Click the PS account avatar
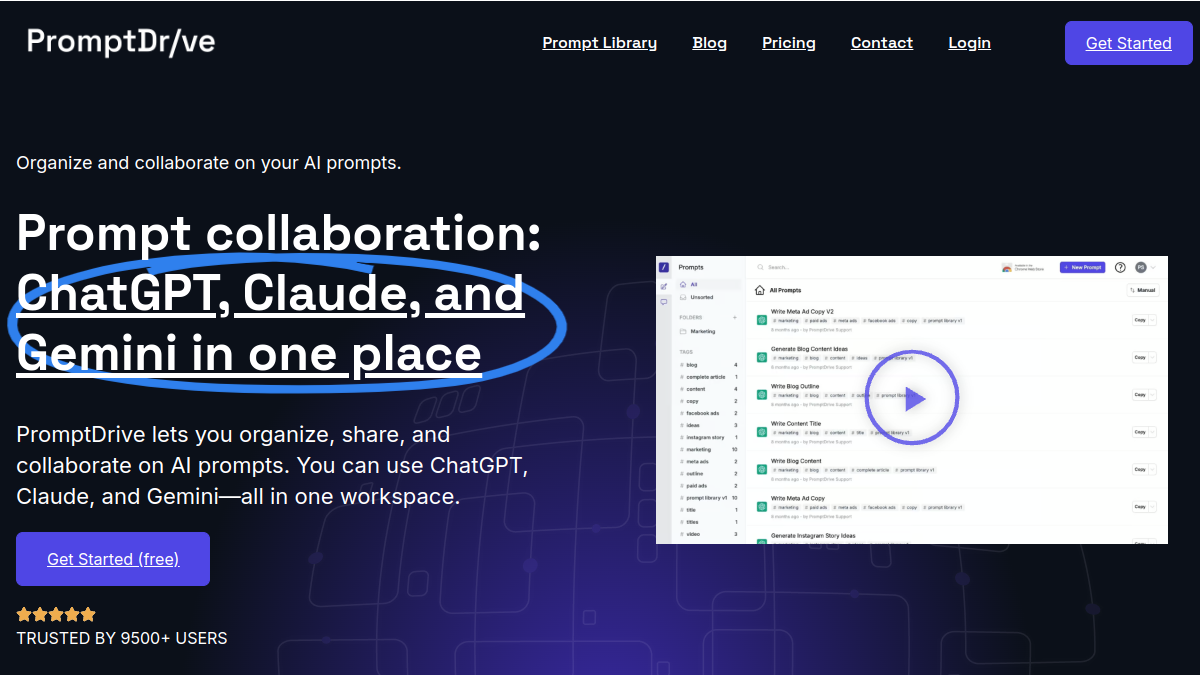 coord(1141,268)
